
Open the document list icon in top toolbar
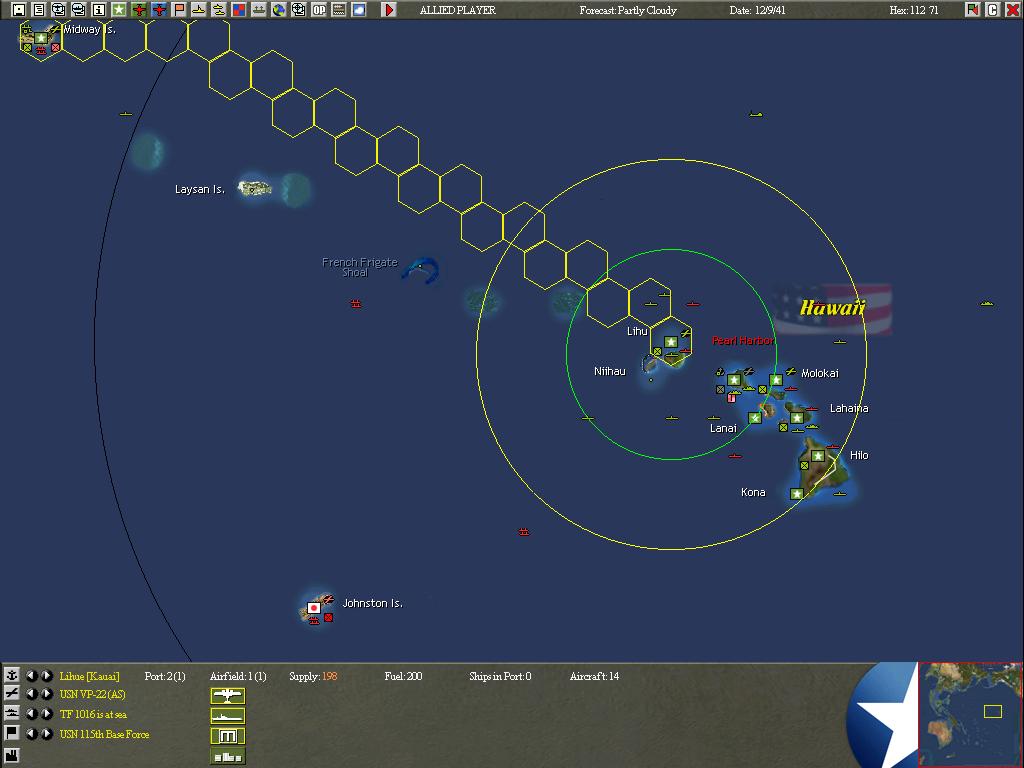coord(39,10)
